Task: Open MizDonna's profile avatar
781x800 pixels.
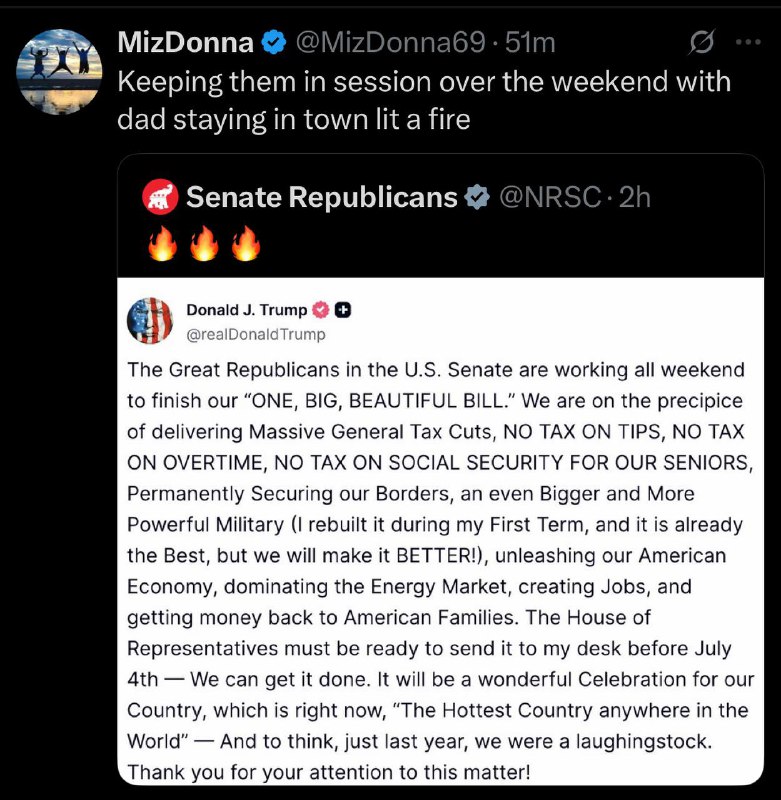Action: click(x=59, y=71)
